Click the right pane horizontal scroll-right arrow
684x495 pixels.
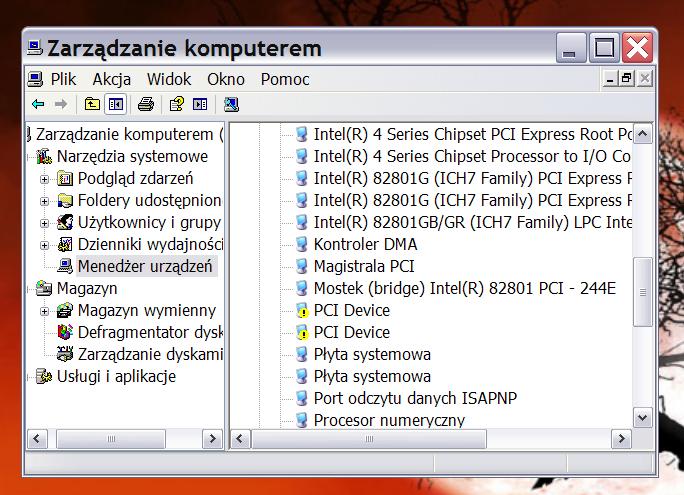click(x=621, y=439)
